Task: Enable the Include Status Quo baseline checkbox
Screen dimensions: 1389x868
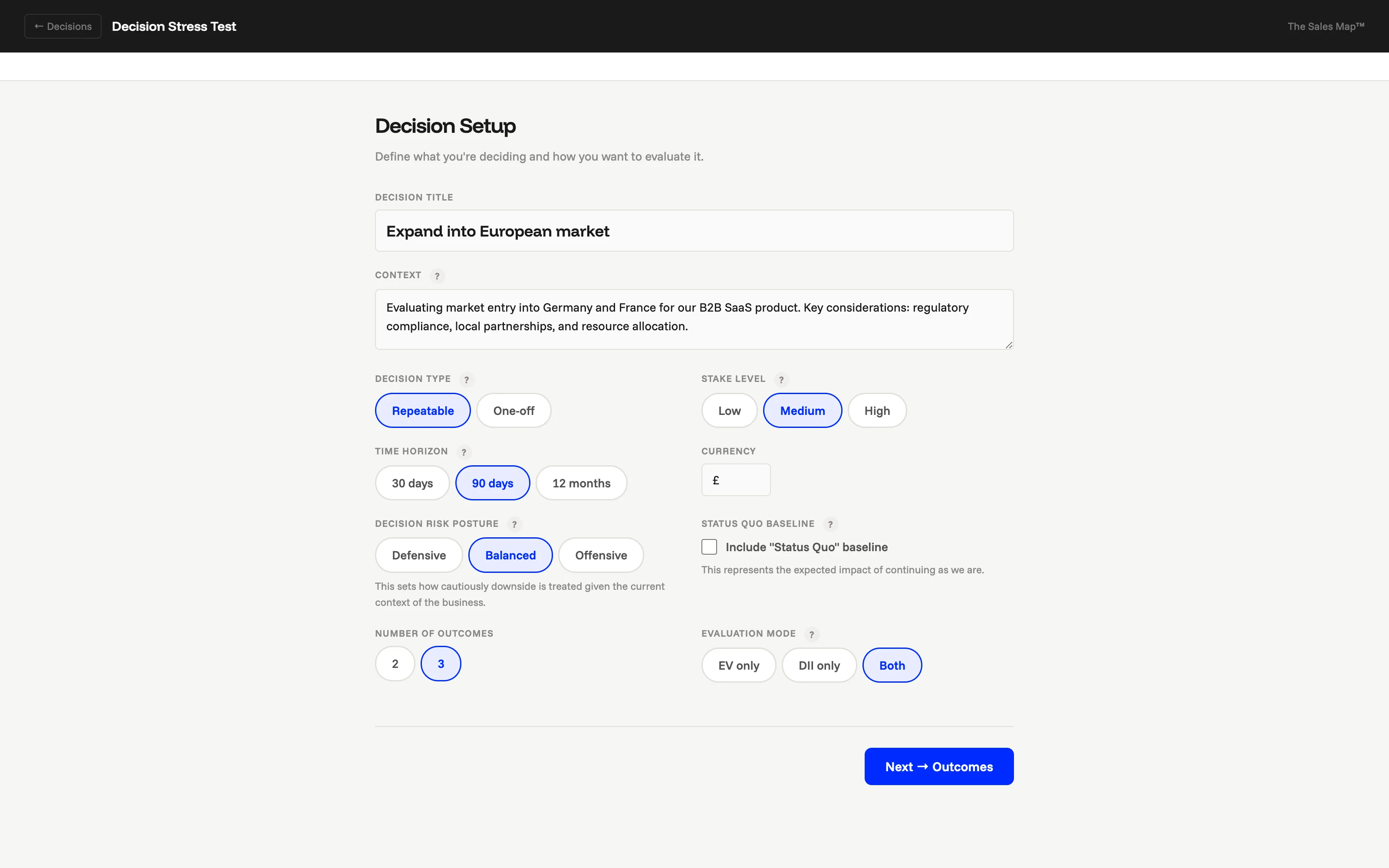Action: (709, 546)
